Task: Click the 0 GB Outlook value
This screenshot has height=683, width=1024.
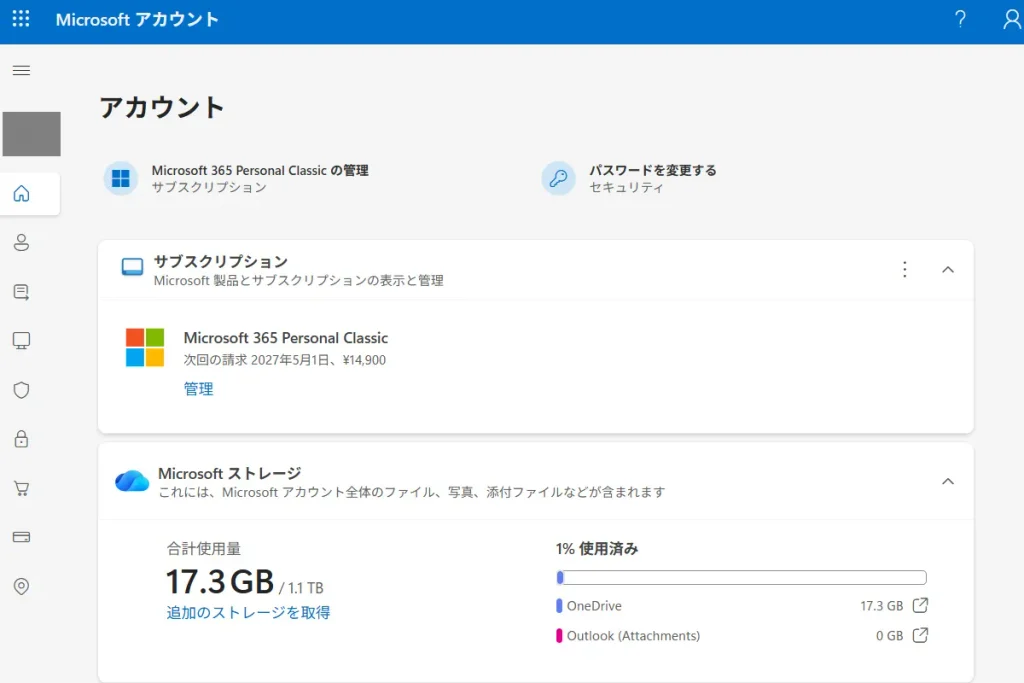Action: 889,636
